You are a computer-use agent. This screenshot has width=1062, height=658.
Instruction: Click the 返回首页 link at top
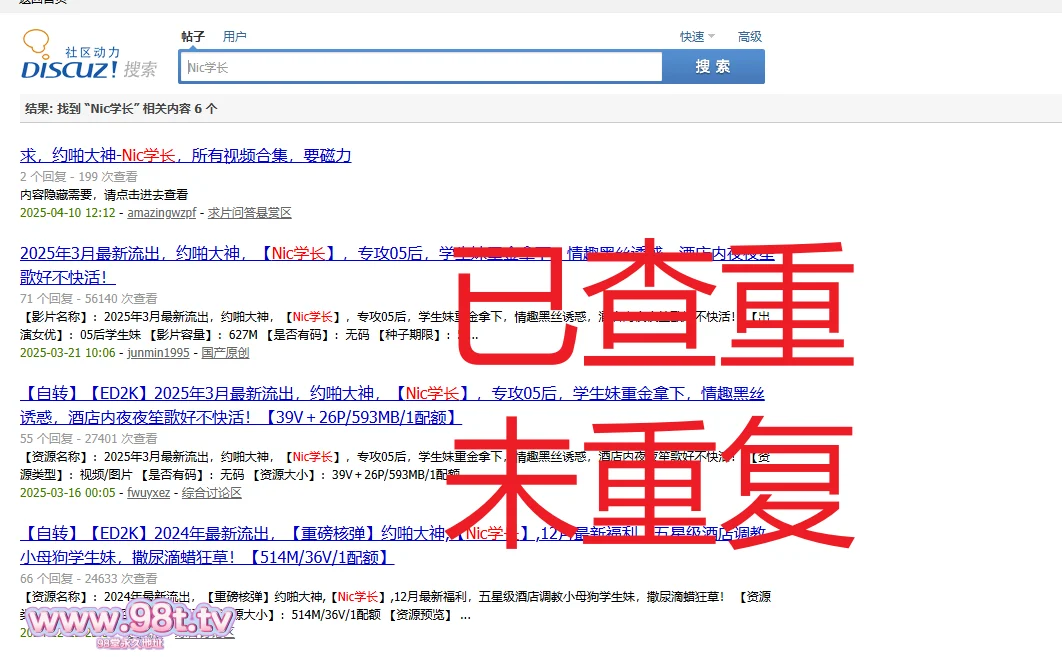(x=42, y=4)
